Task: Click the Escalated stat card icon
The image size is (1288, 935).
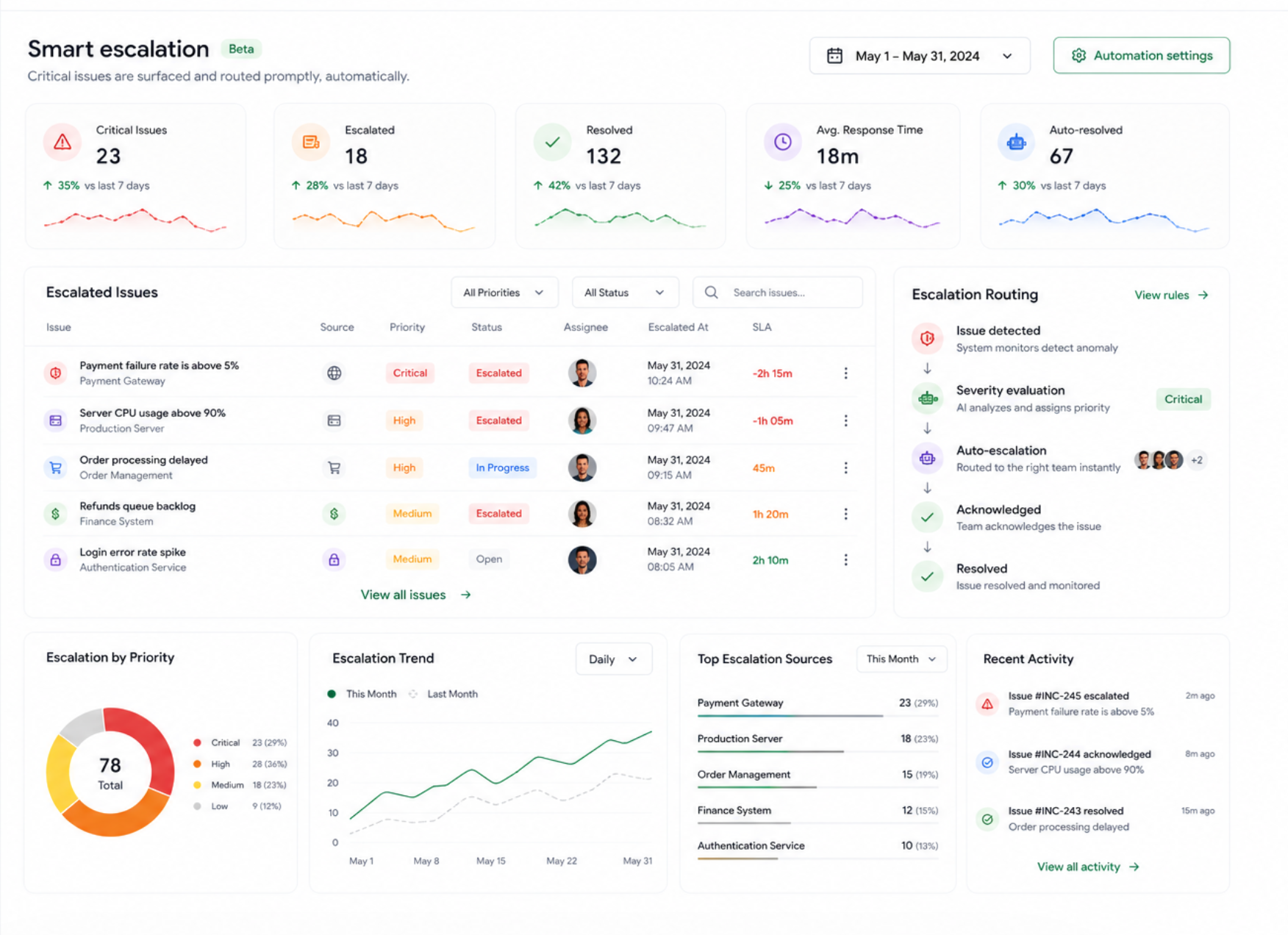Action: pos(311,142)
